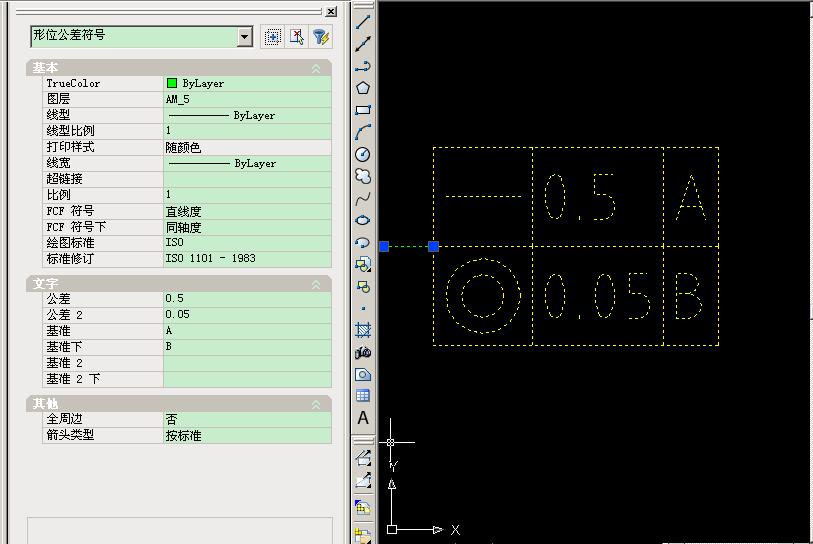
Task: Click the 图层 property label
Action: point(58,99)
